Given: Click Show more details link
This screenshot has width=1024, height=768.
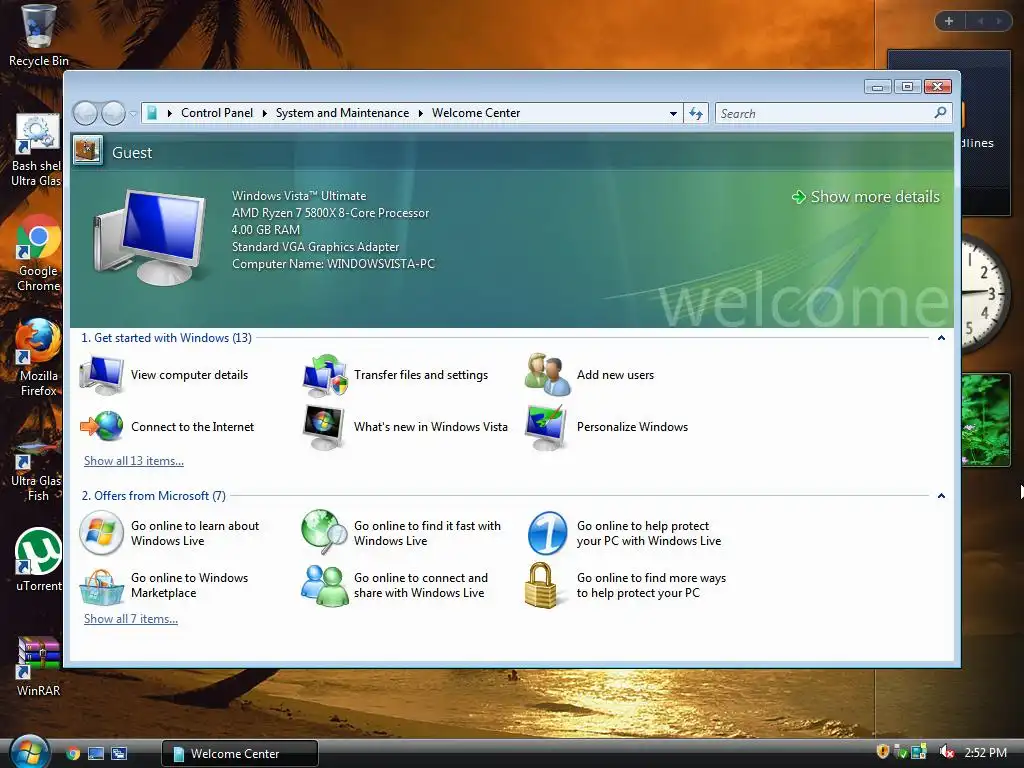Looking at the screenshot, I should 866,197.
